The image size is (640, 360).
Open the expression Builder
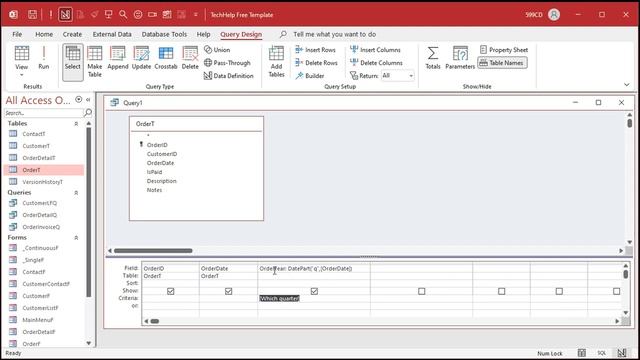click(310, 76)
